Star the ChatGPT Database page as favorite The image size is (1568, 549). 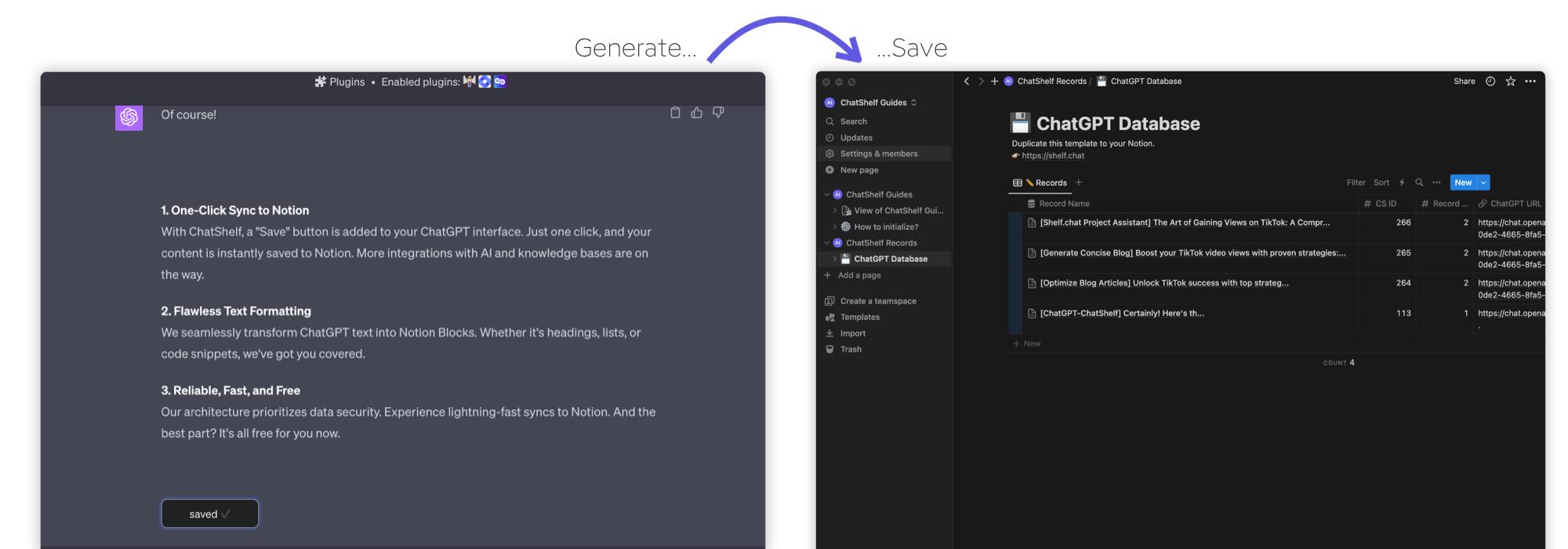pyautogui.click(x=1510, y=82)
